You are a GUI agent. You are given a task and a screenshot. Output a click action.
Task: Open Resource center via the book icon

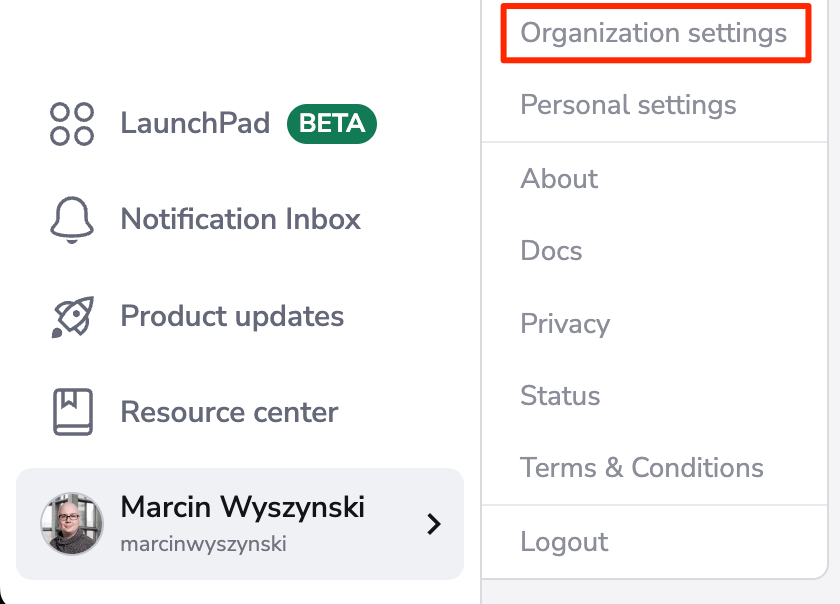(71, 411)
